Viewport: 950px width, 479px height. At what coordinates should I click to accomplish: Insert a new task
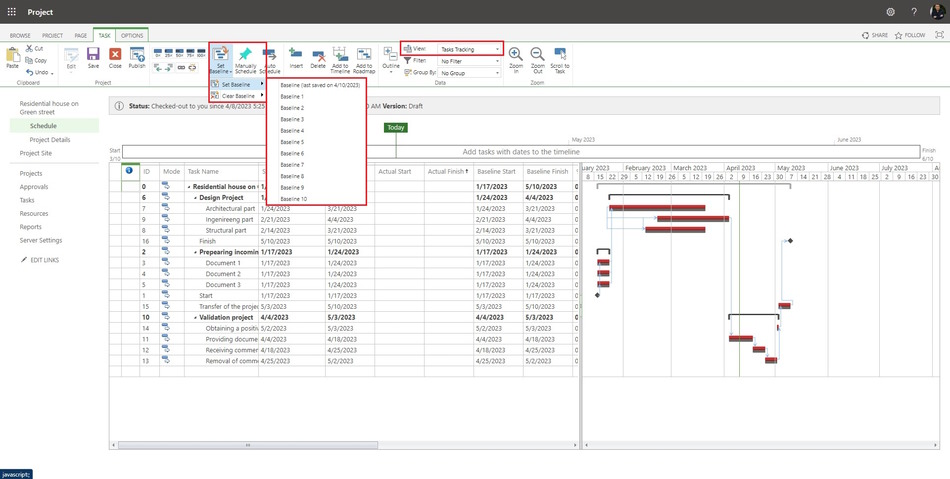[x=296, y=58]
